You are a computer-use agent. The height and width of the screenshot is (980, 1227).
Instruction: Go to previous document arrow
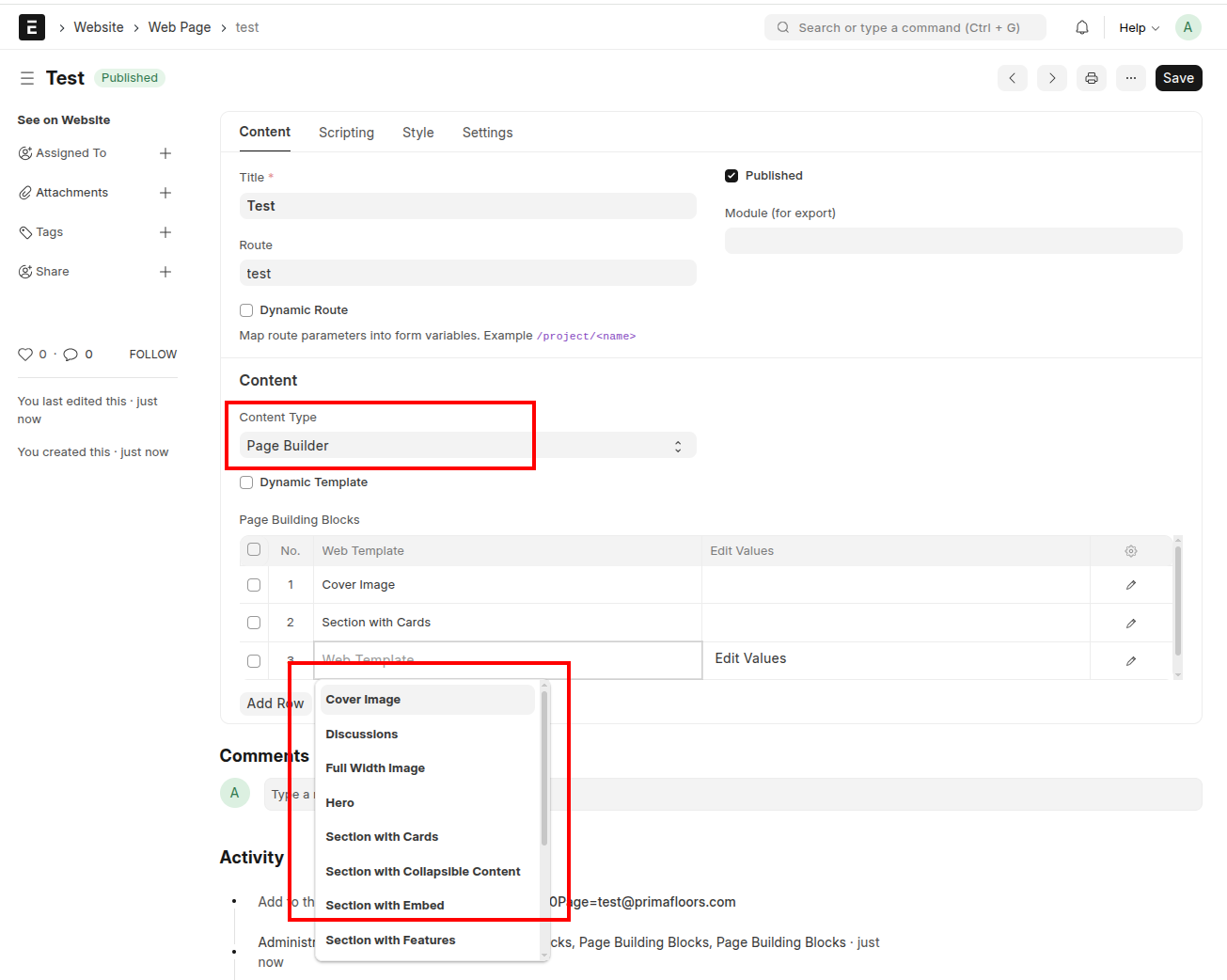1013,78
